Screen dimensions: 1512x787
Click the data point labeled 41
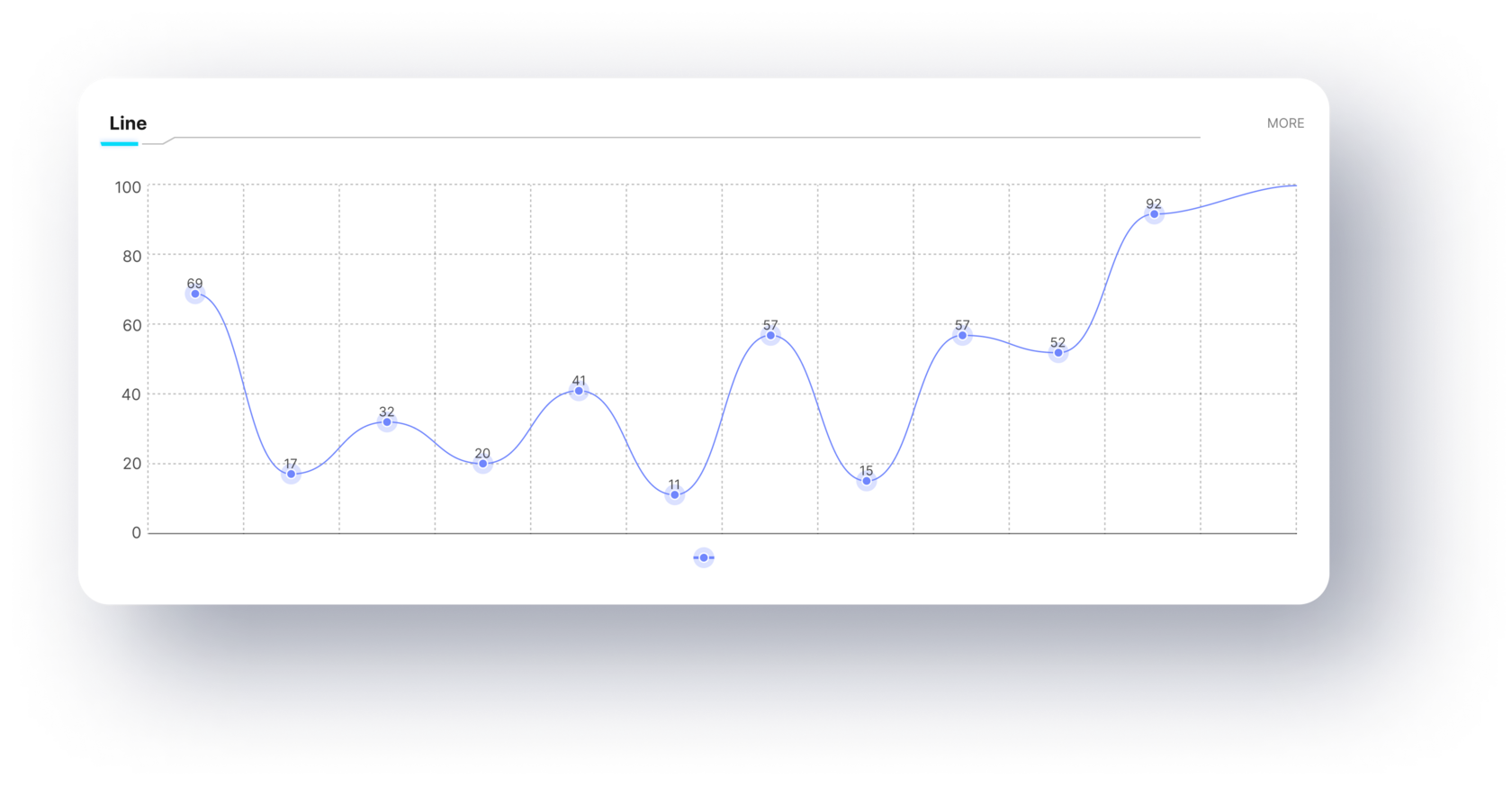(579, 391)
